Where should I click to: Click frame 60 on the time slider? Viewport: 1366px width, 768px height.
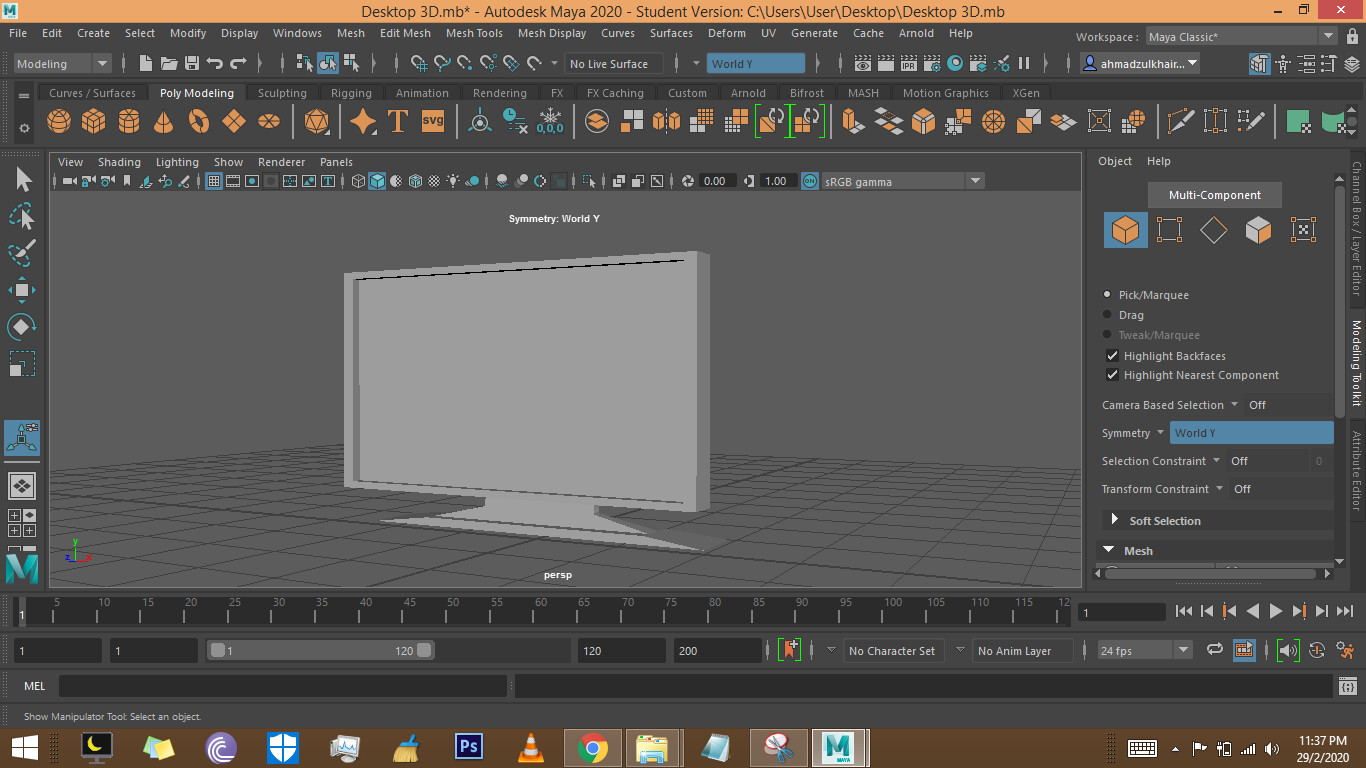pyautogui.click(x=541, y=611)
